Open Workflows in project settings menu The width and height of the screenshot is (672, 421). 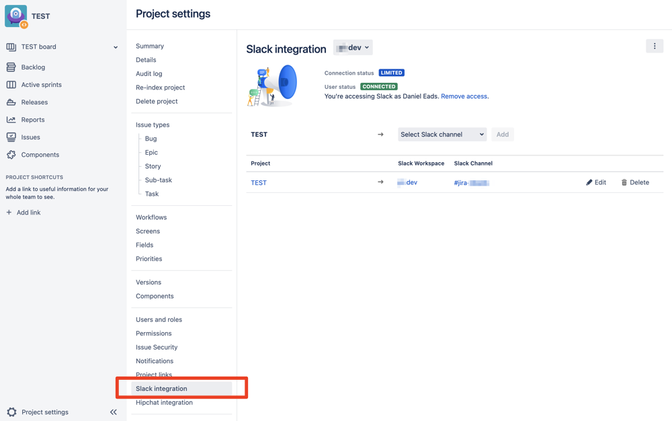(151, 217)
